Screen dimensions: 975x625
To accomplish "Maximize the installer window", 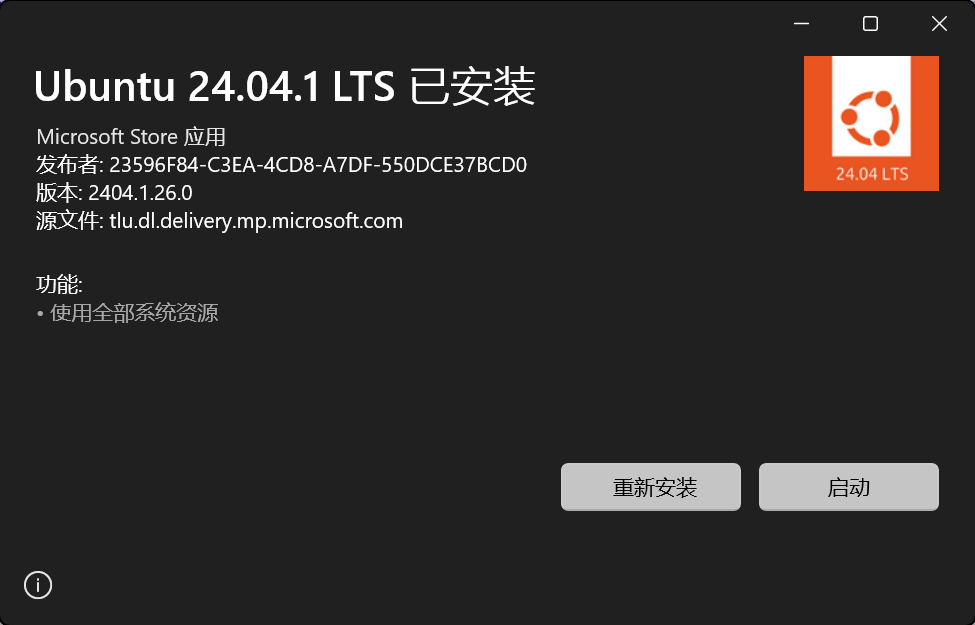I will click(x=871, y=24).
